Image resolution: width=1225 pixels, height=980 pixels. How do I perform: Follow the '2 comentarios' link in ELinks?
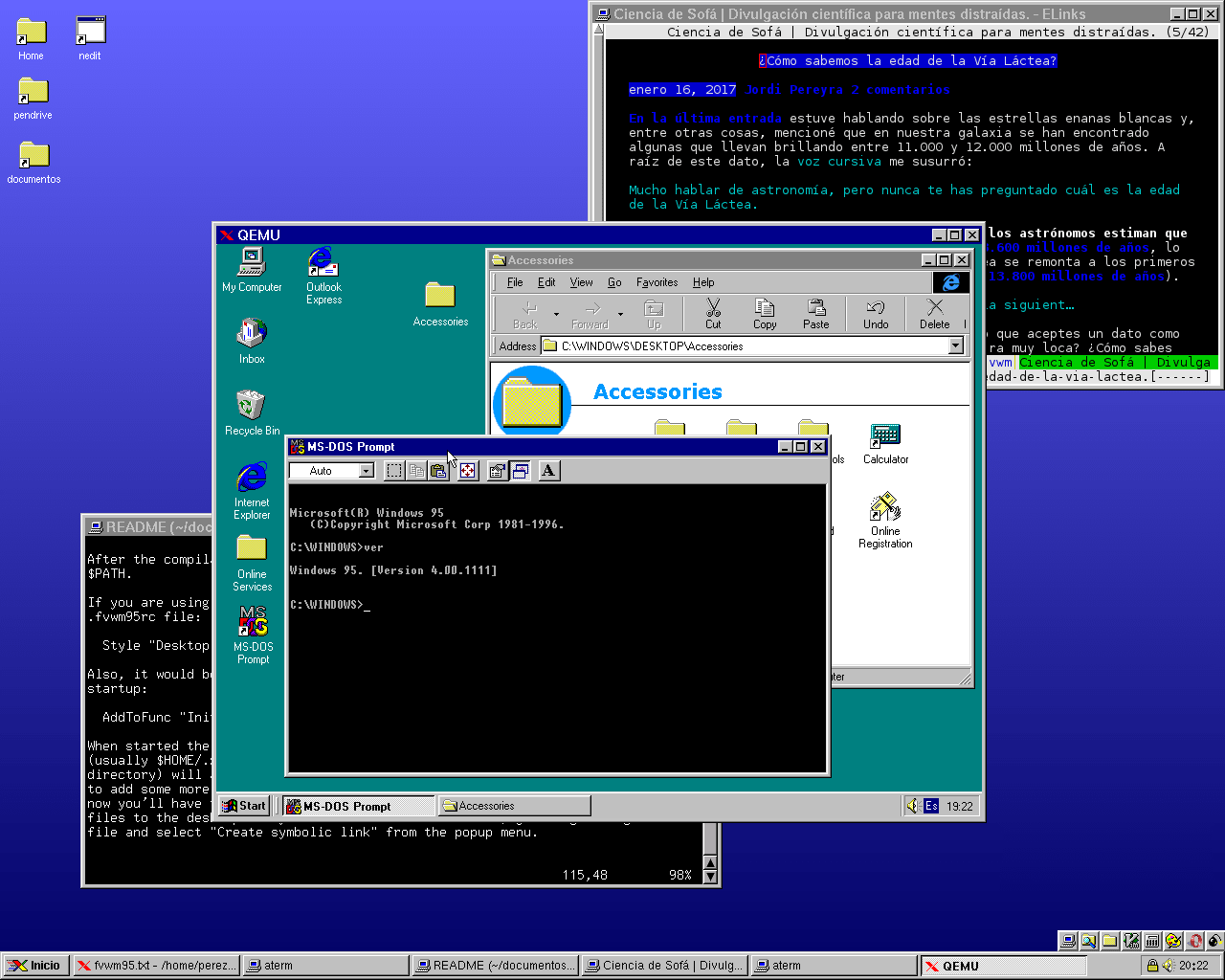(x=901, y=90)
